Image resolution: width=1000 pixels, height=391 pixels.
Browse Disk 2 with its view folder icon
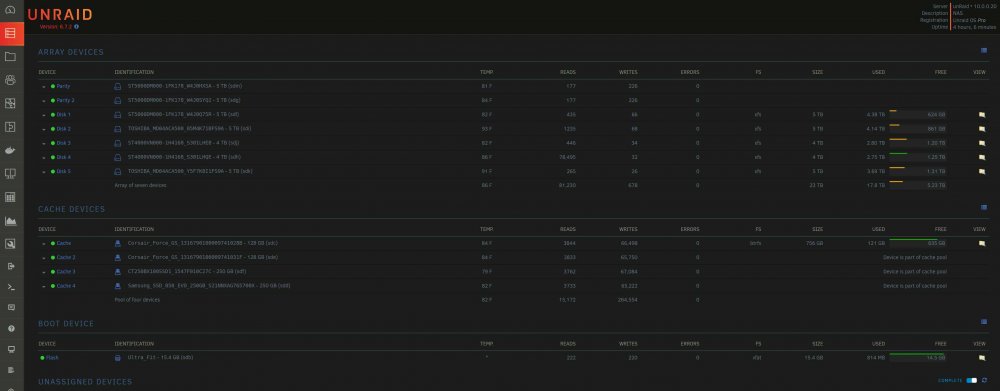click(982, 129)
